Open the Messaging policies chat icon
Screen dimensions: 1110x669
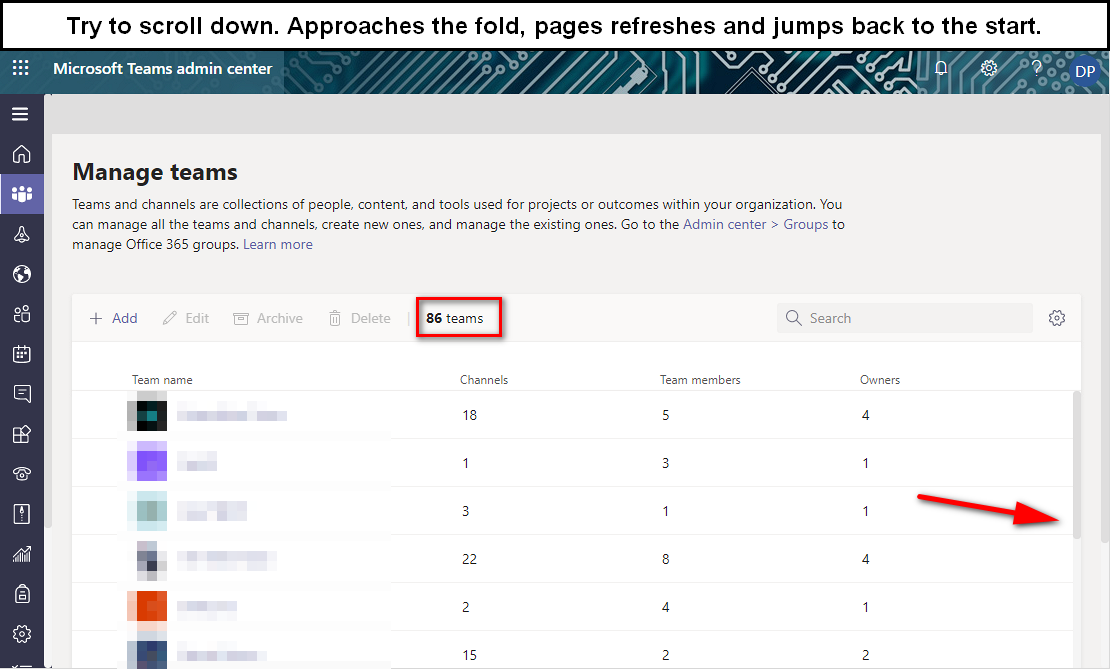tap(22, 394)
